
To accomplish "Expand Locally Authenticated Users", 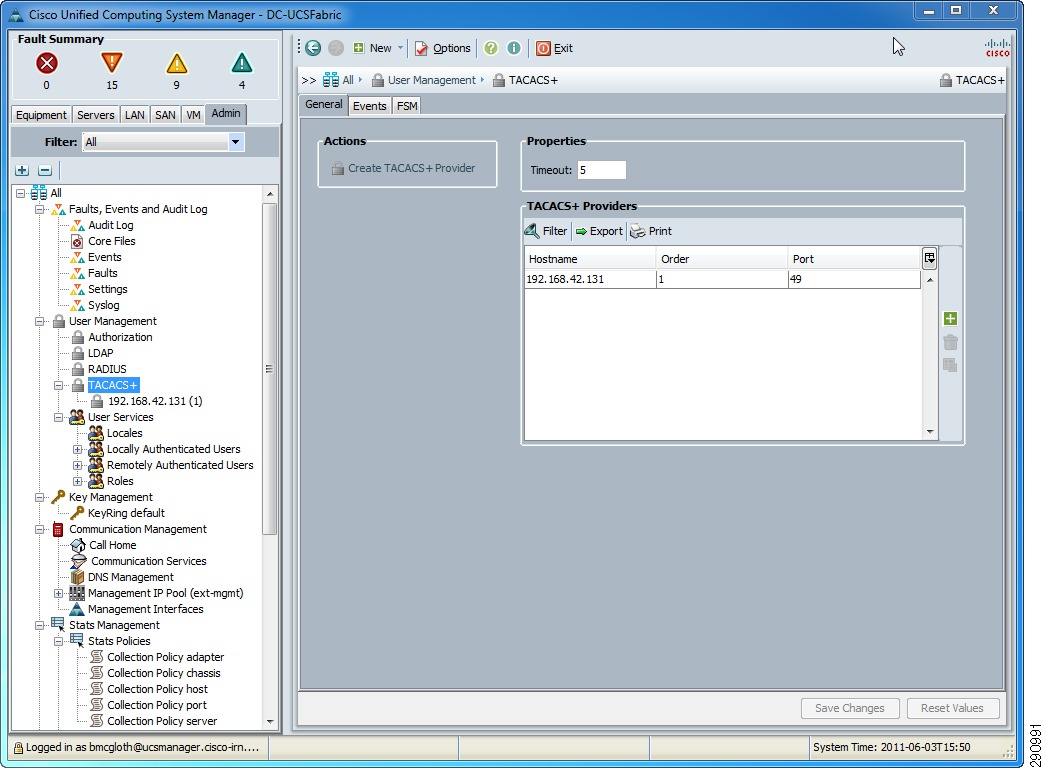I will [x=78, y=449].
